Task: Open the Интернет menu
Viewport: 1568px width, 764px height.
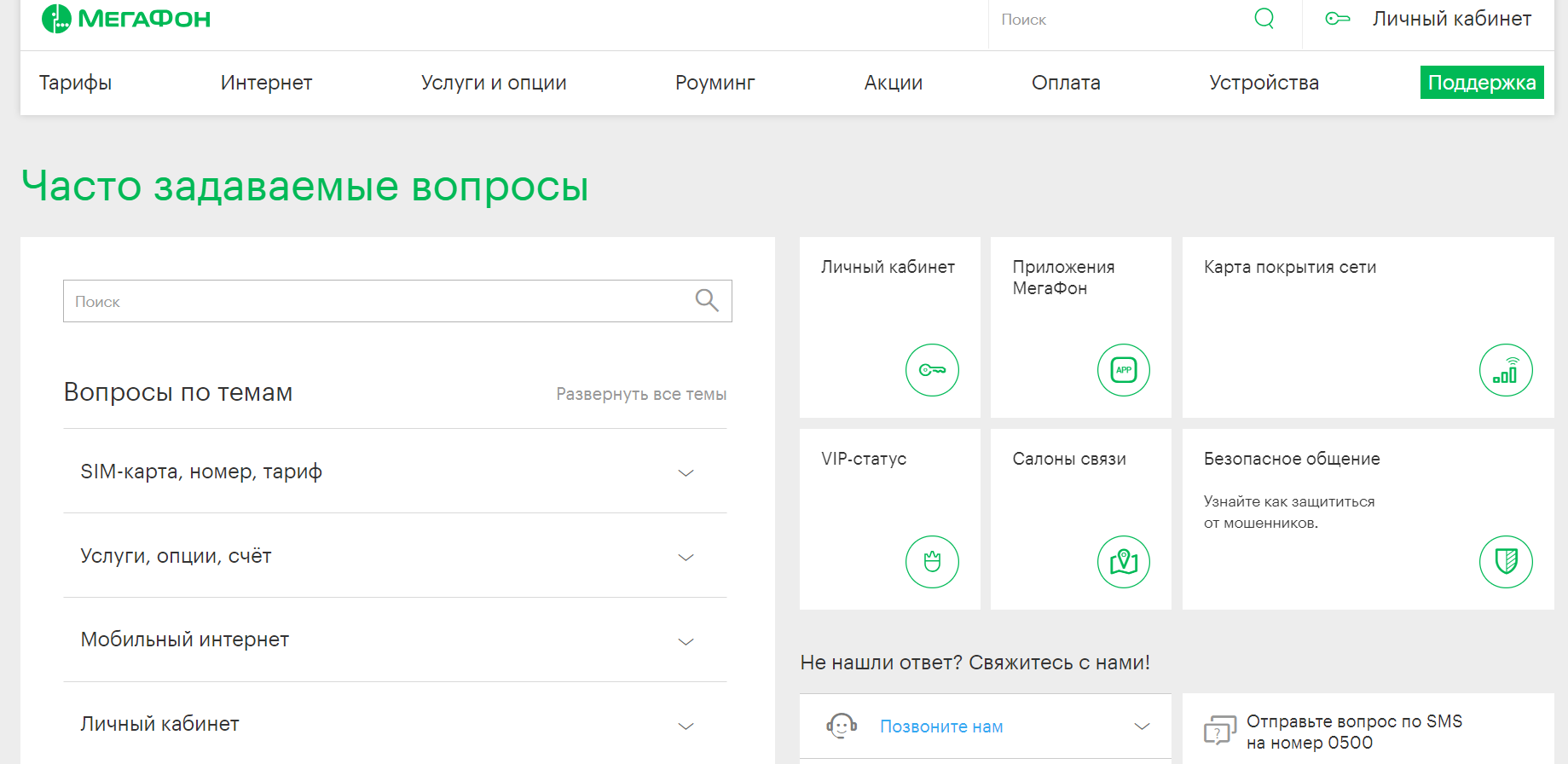Action: coord(266,83)
